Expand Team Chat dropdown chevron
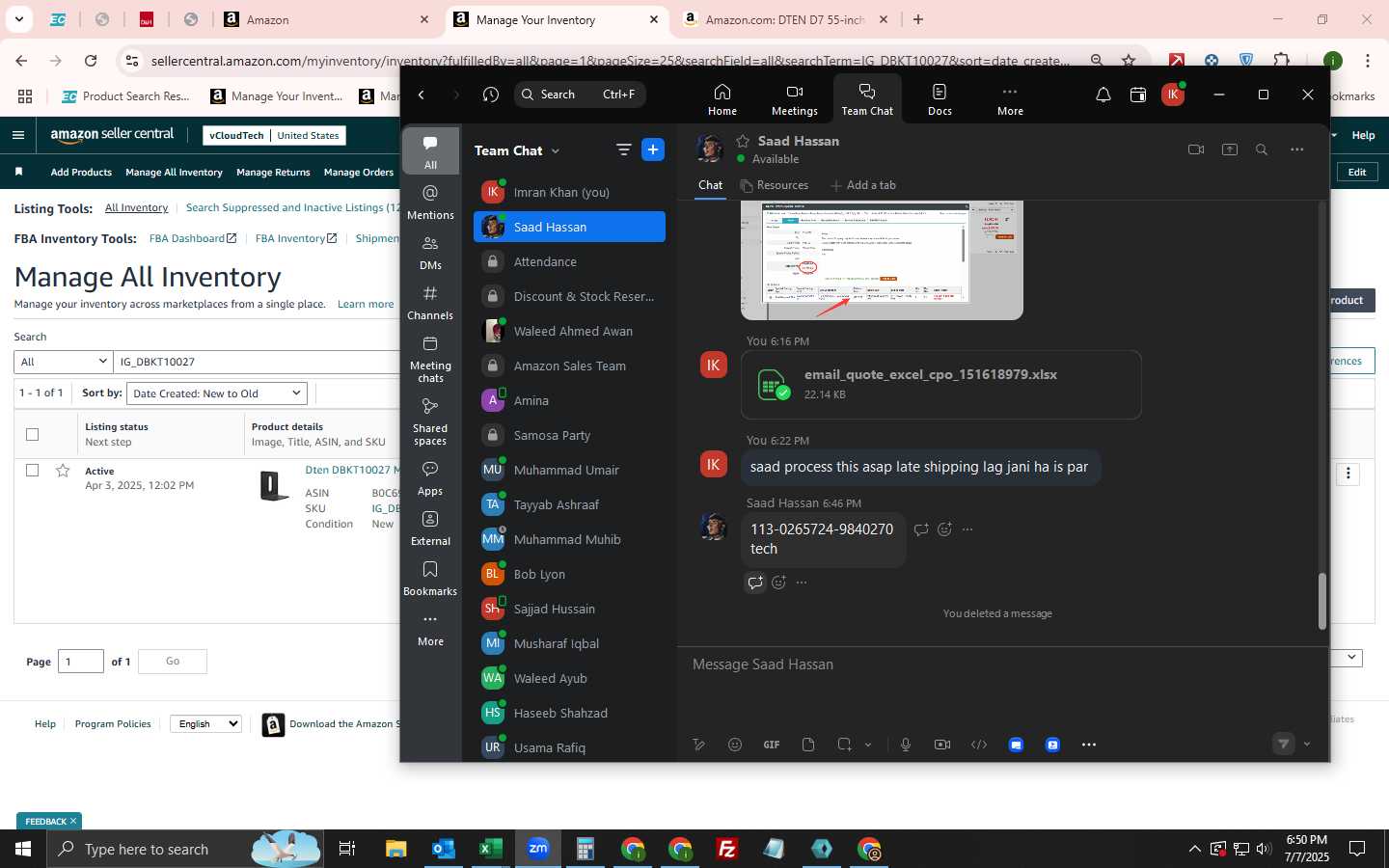The height and width of the screenshot is (868, 1389). (556, 151)
